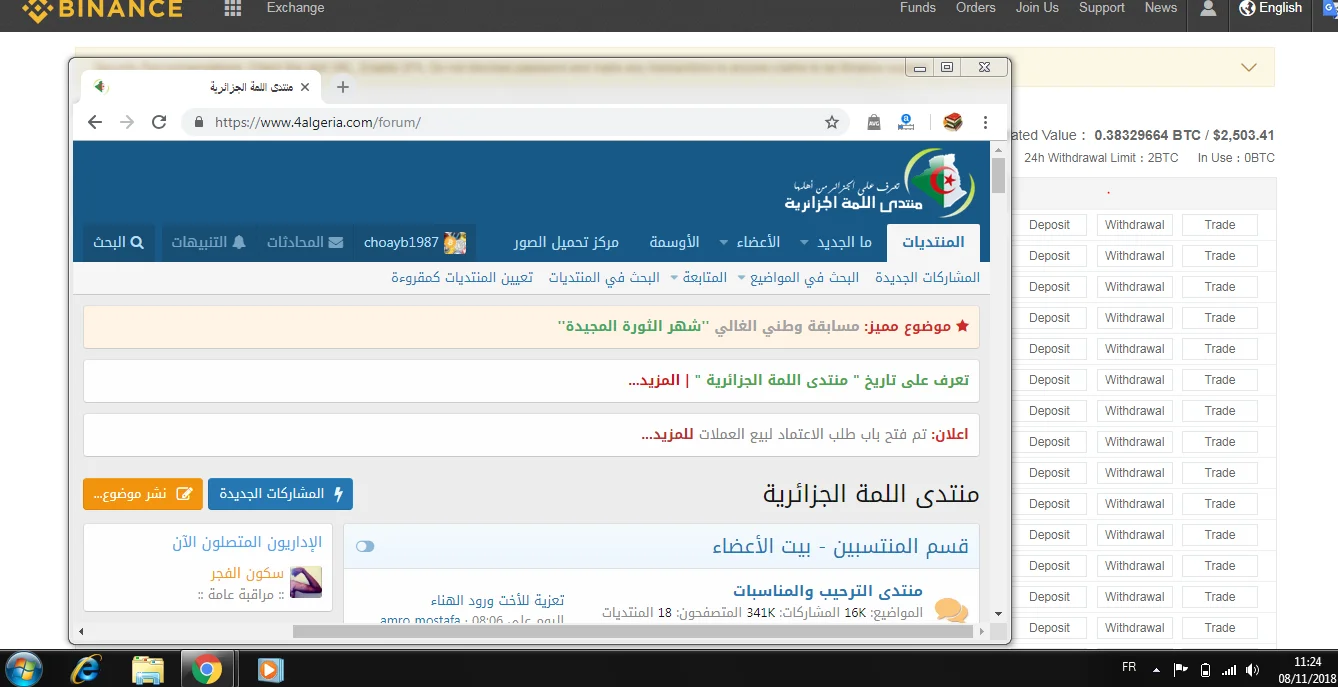Open the Binance user account icon
Viewport: 1338px width, 687px height.
click(1208, 8)
